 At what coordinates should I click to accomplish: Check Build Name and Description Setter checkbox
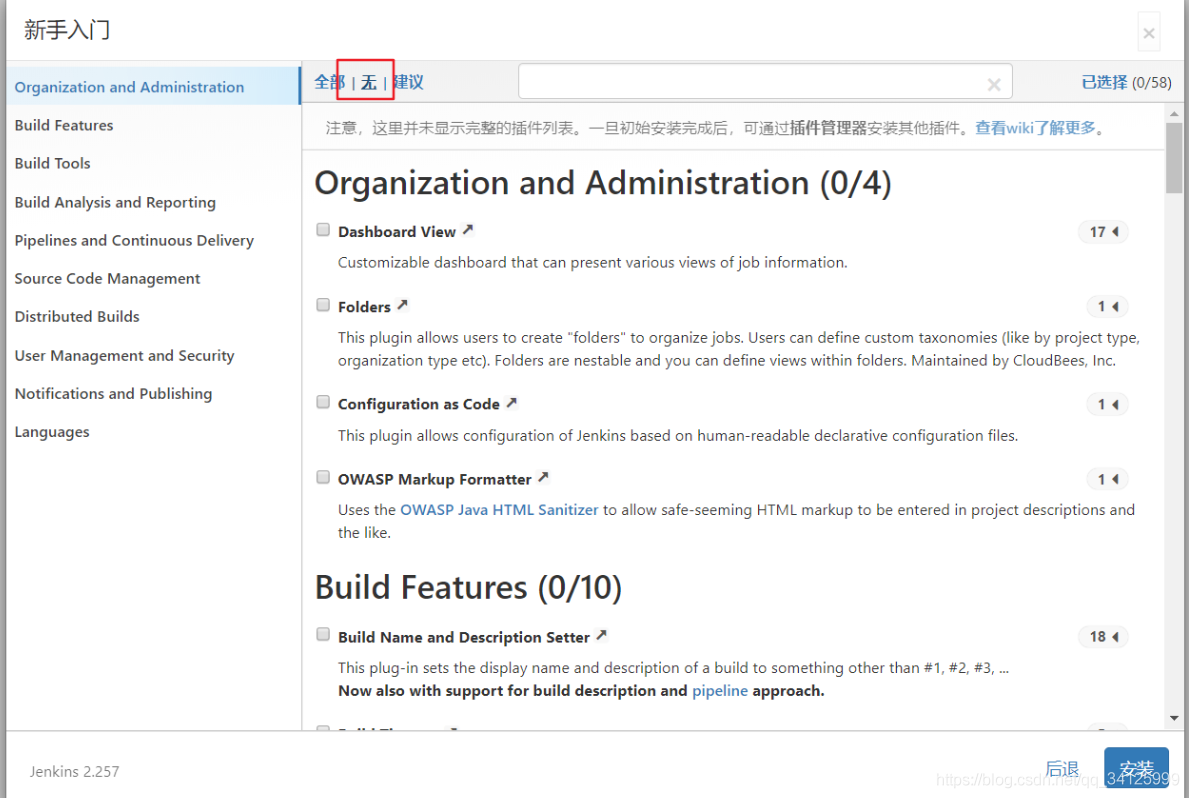[323, 634]
